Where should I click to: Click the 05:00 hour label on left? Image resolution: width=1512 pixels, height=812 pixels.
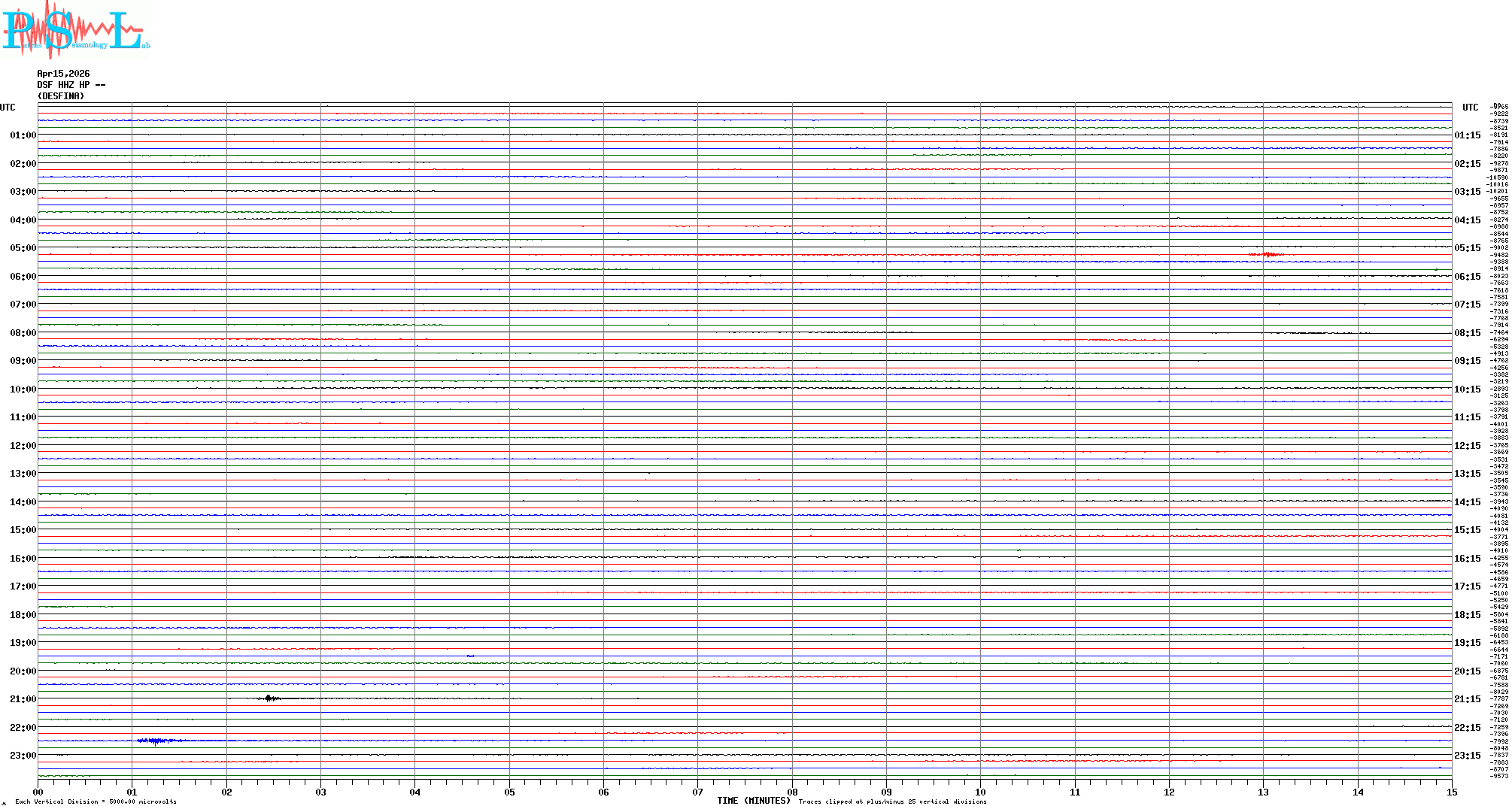(23, 248)
